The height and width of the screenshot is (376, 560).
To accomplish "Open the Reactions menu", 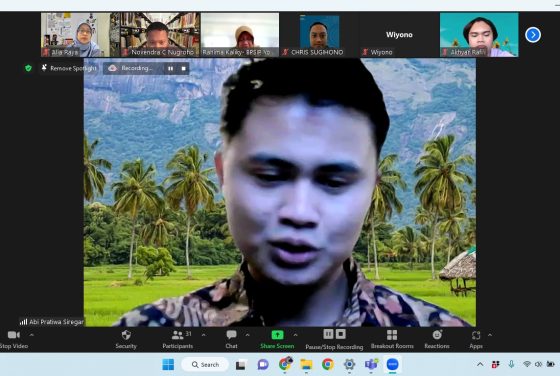I will click(437, 340).
